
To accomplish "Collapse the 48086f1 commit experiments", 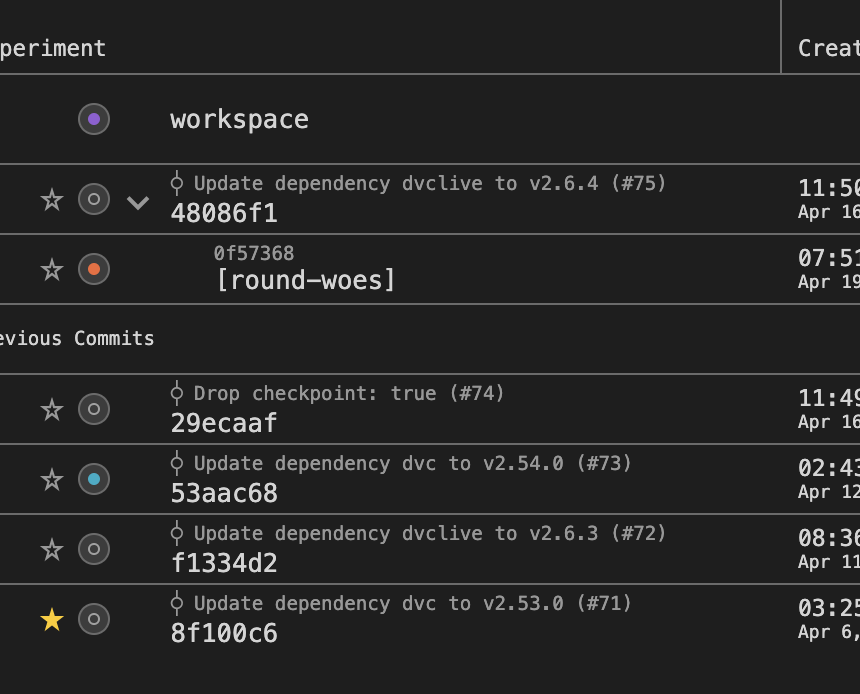I will tap(138, 202).
